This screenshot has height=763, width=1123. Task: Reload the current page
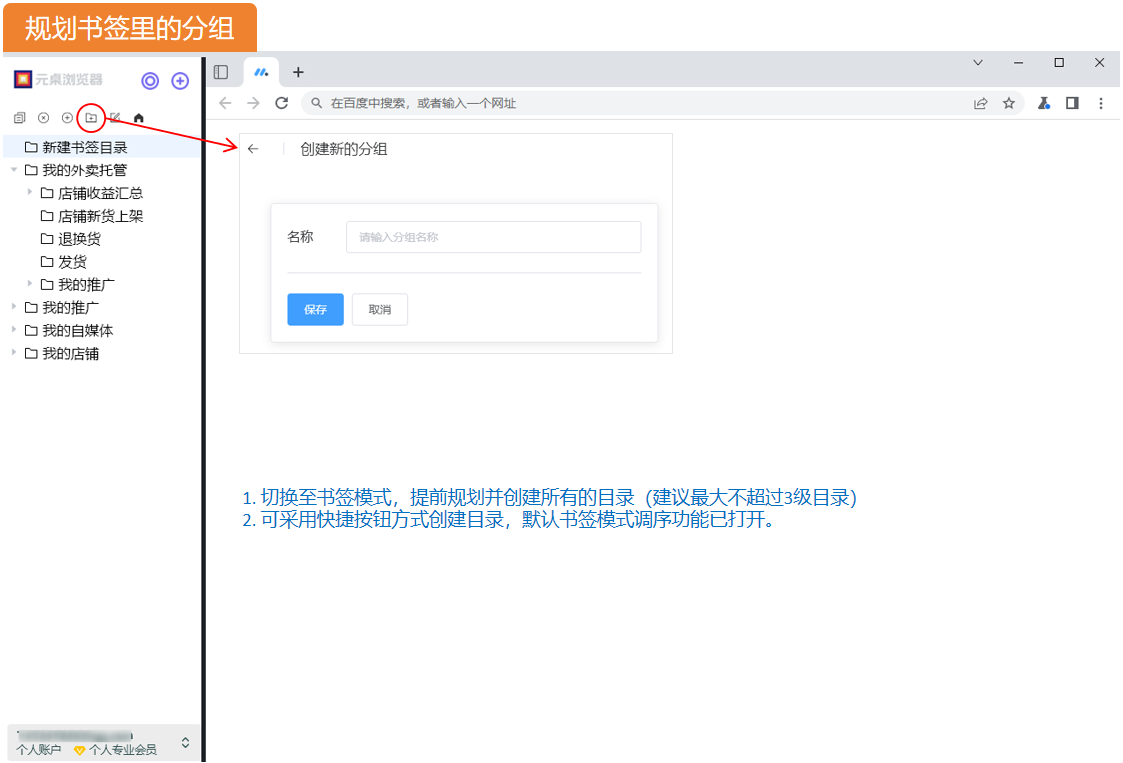pyautogui.click(x=281, y=103)
